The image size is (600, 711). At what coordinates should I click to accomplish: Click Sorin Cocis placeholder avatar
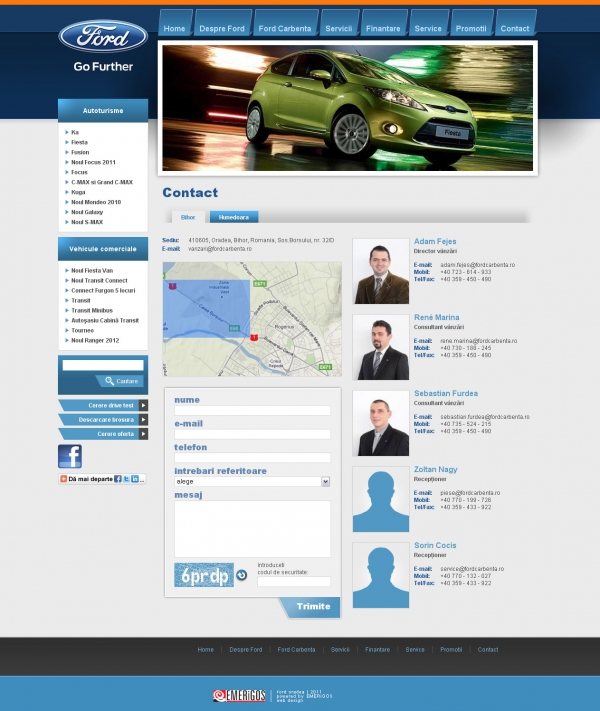[381, 575]
